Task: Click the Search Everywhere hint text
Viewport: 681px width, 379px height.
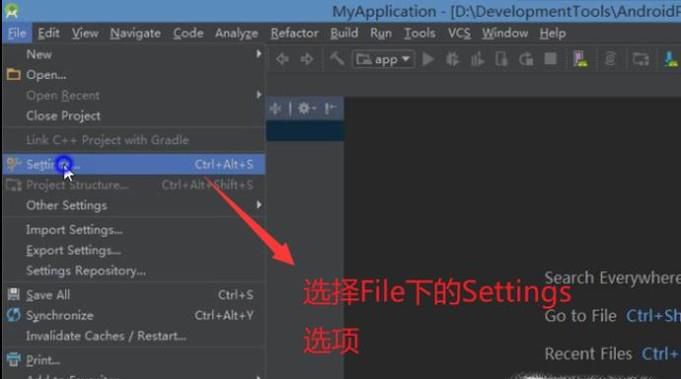Action: click(x=612, y=278)
